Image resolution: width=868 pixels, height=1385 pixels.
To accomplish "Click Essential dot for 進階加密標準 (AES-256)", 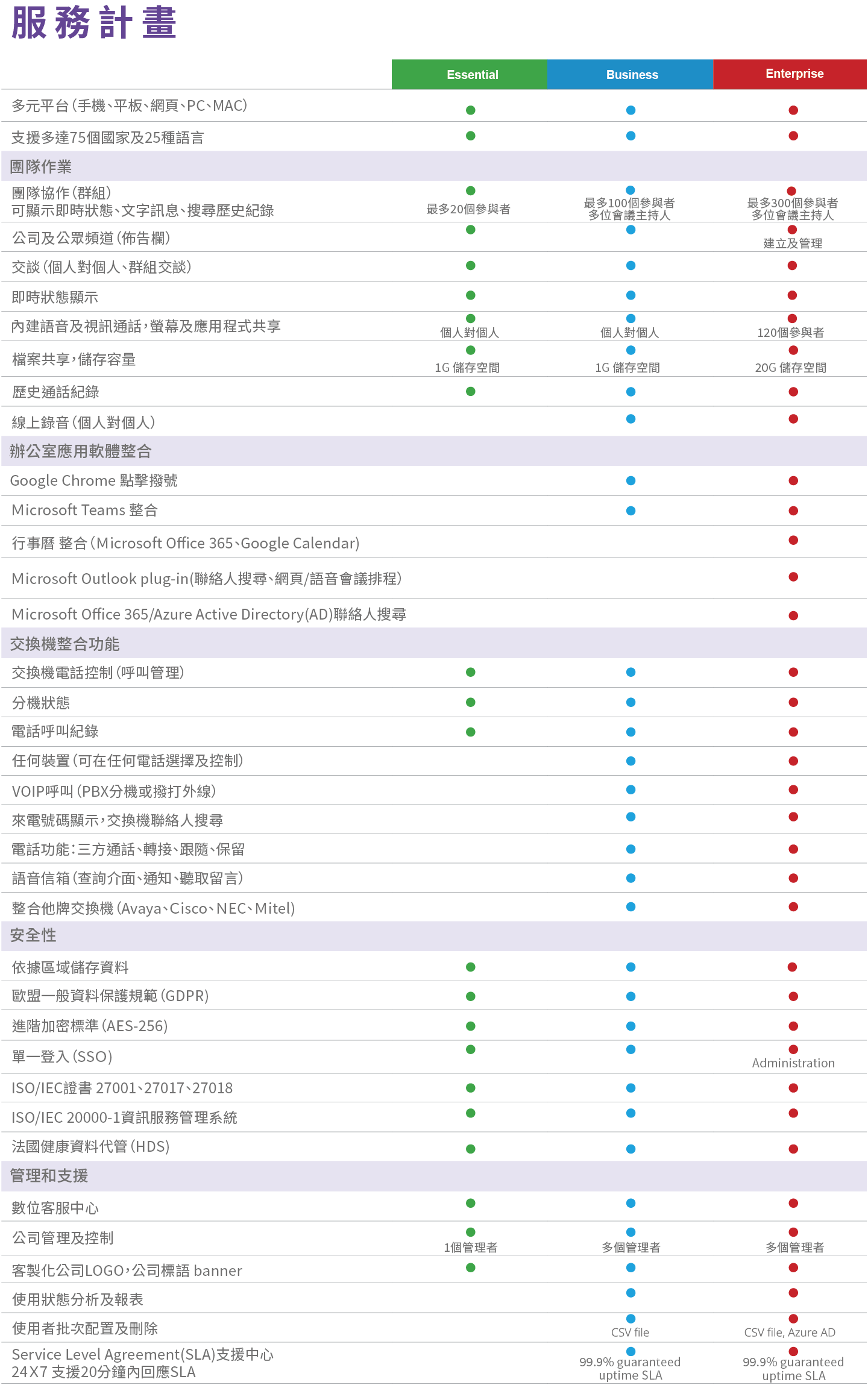I will click(x=471, y=1026).
